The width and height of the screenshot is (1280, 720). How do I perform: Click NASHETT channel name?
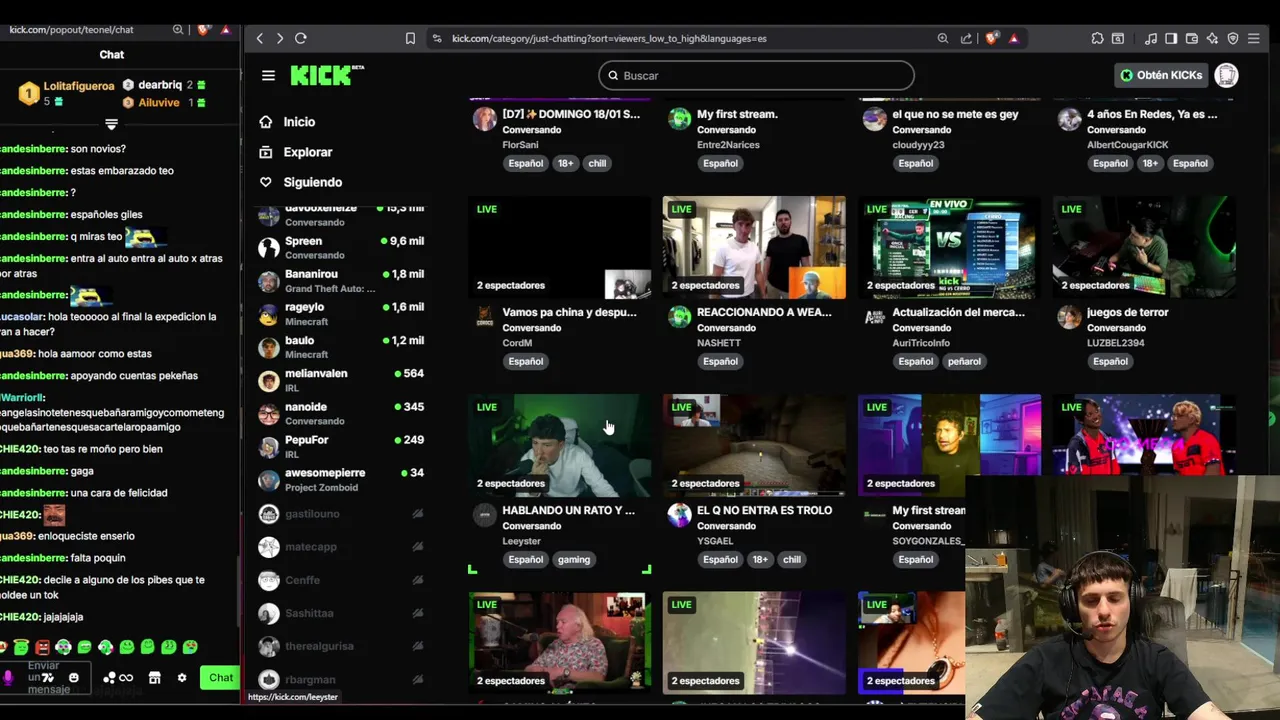[x=718, y=343]
